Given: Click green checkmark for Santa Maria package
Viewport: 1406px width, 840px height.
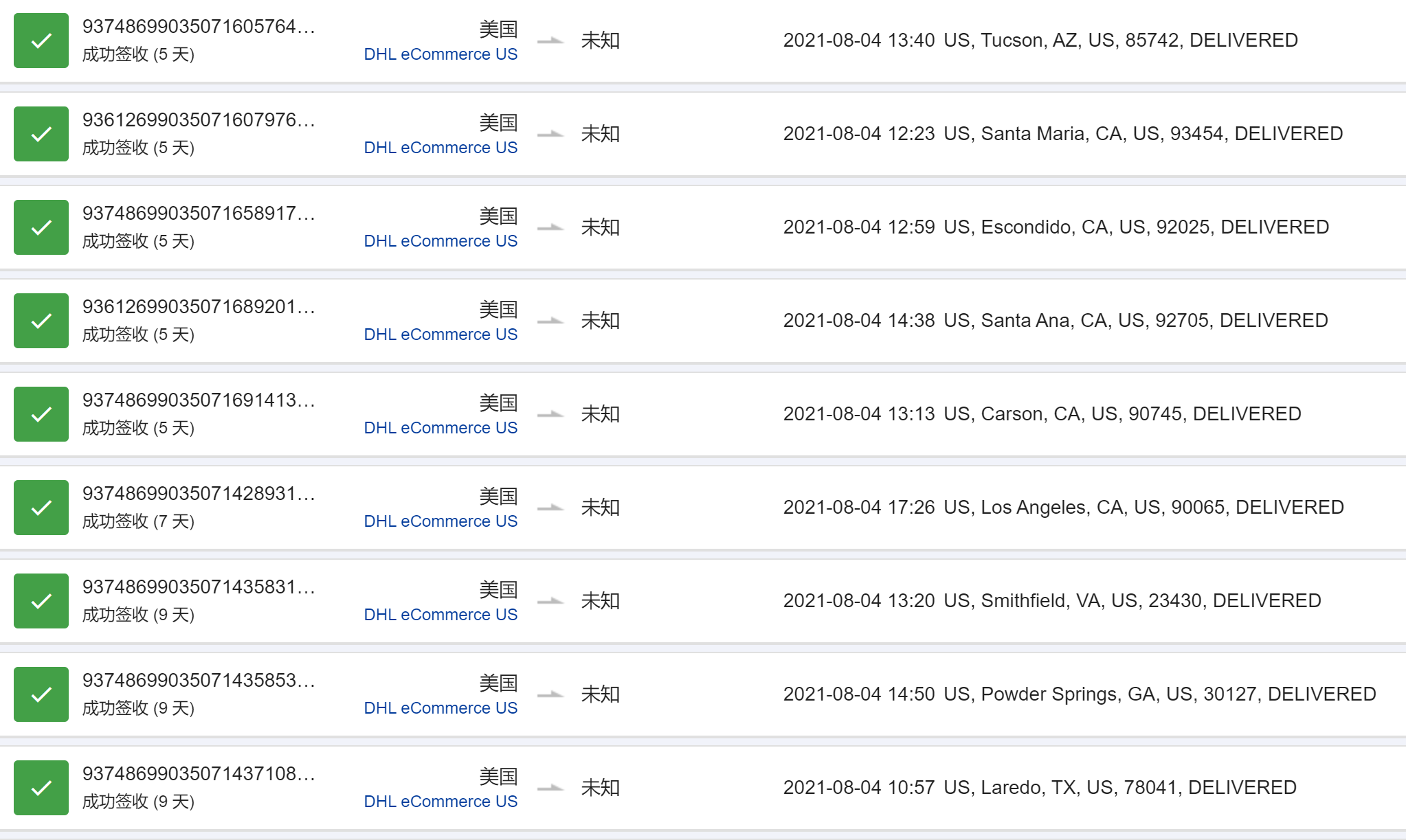Looking at the screenshot, I should [x=41, y=134].
